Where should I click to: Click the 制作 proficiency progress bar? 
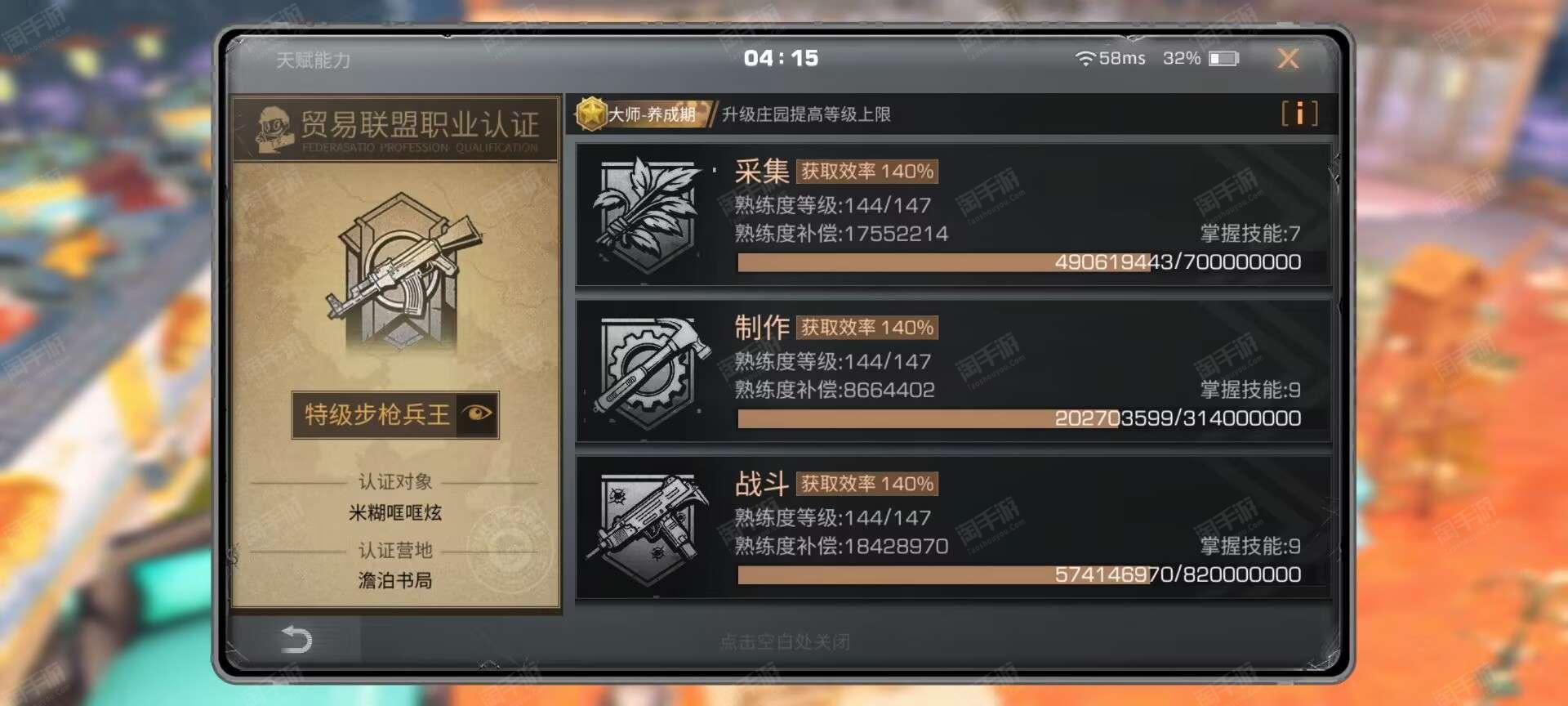(x=1019, y=418)
